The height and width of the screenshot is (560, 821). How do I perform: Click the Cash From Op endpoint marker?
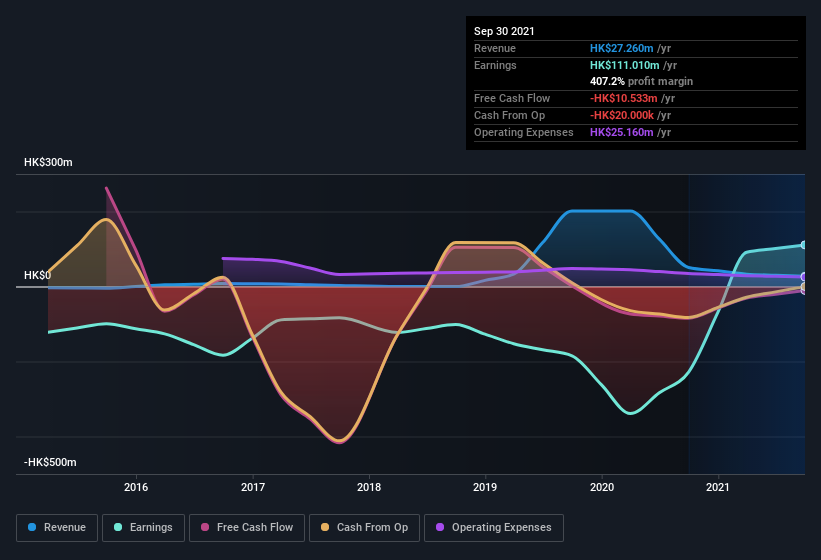804,287
